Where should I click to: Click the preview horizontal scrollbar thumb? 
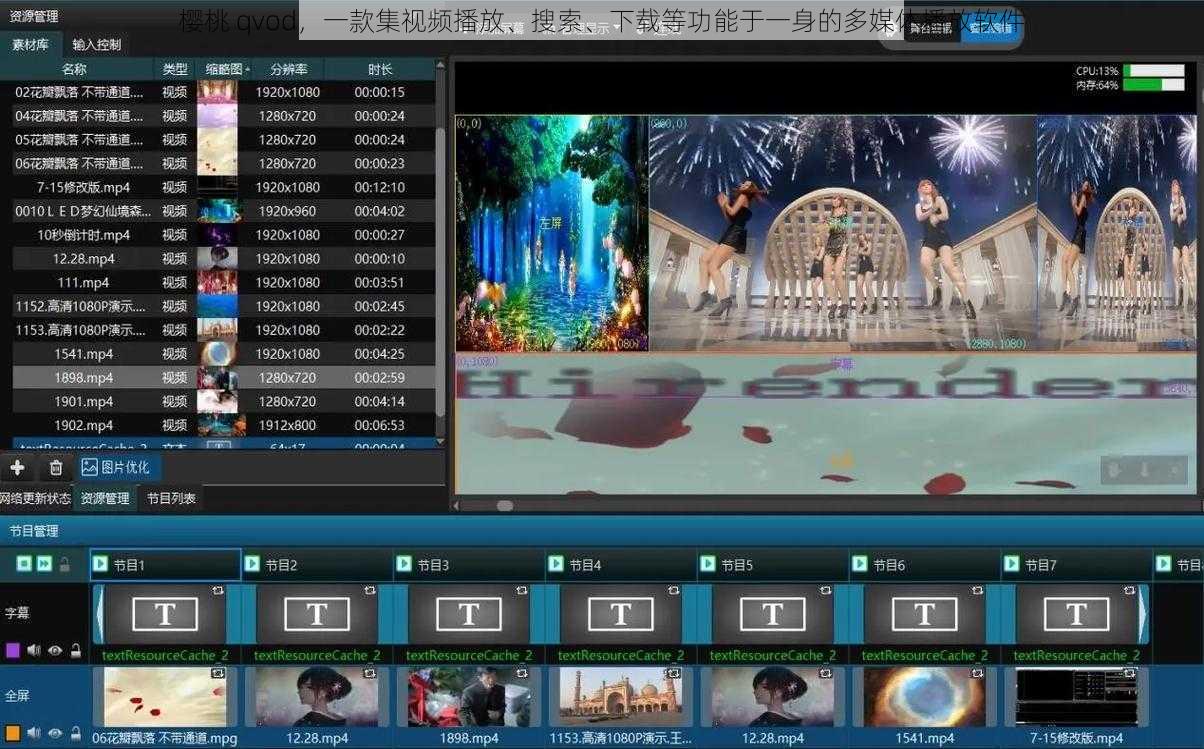tap(505, 506)
